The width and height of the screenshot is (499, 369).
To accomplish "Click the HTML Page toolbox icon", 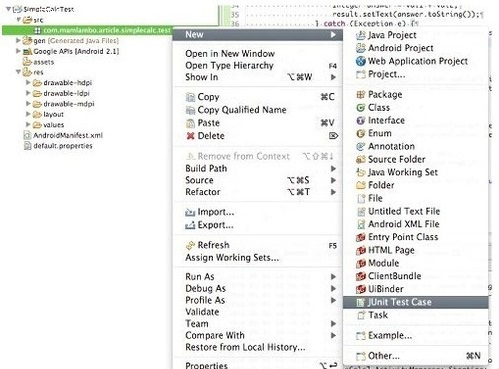I will click(361, 250).
